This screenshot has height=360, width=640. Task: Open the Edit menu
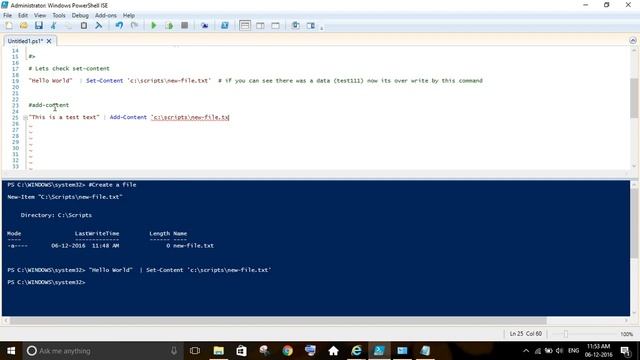[23, 16]
